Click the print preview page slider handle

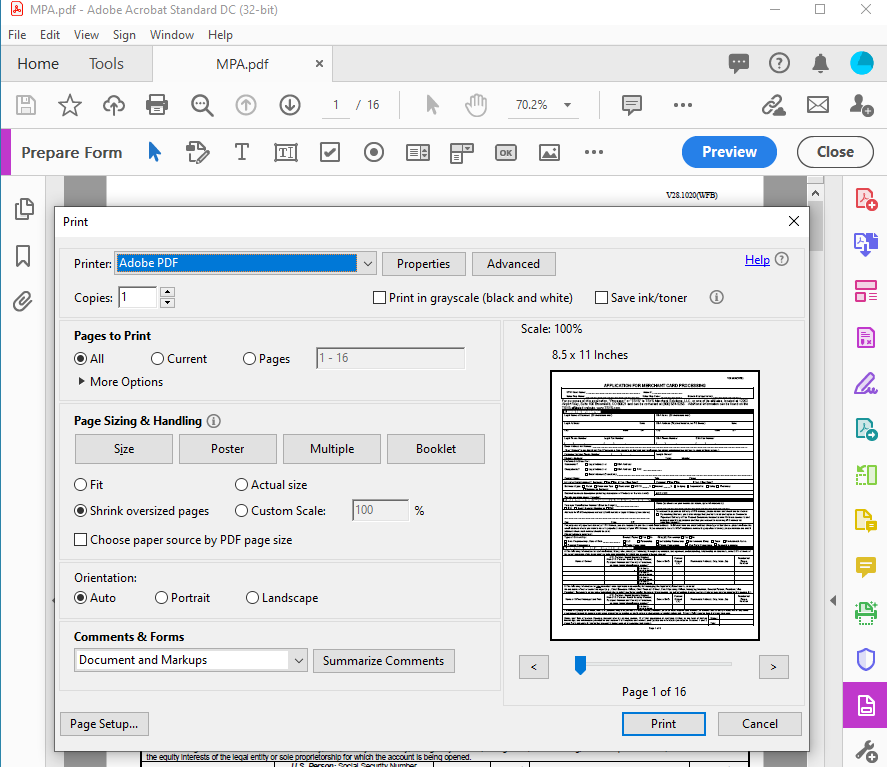point(580,665)
